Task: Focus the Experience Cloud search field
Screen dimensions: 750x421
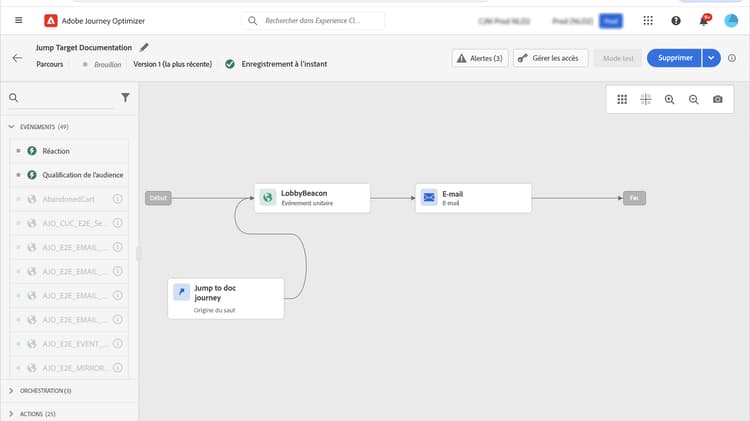Action: tap(313, 21)
